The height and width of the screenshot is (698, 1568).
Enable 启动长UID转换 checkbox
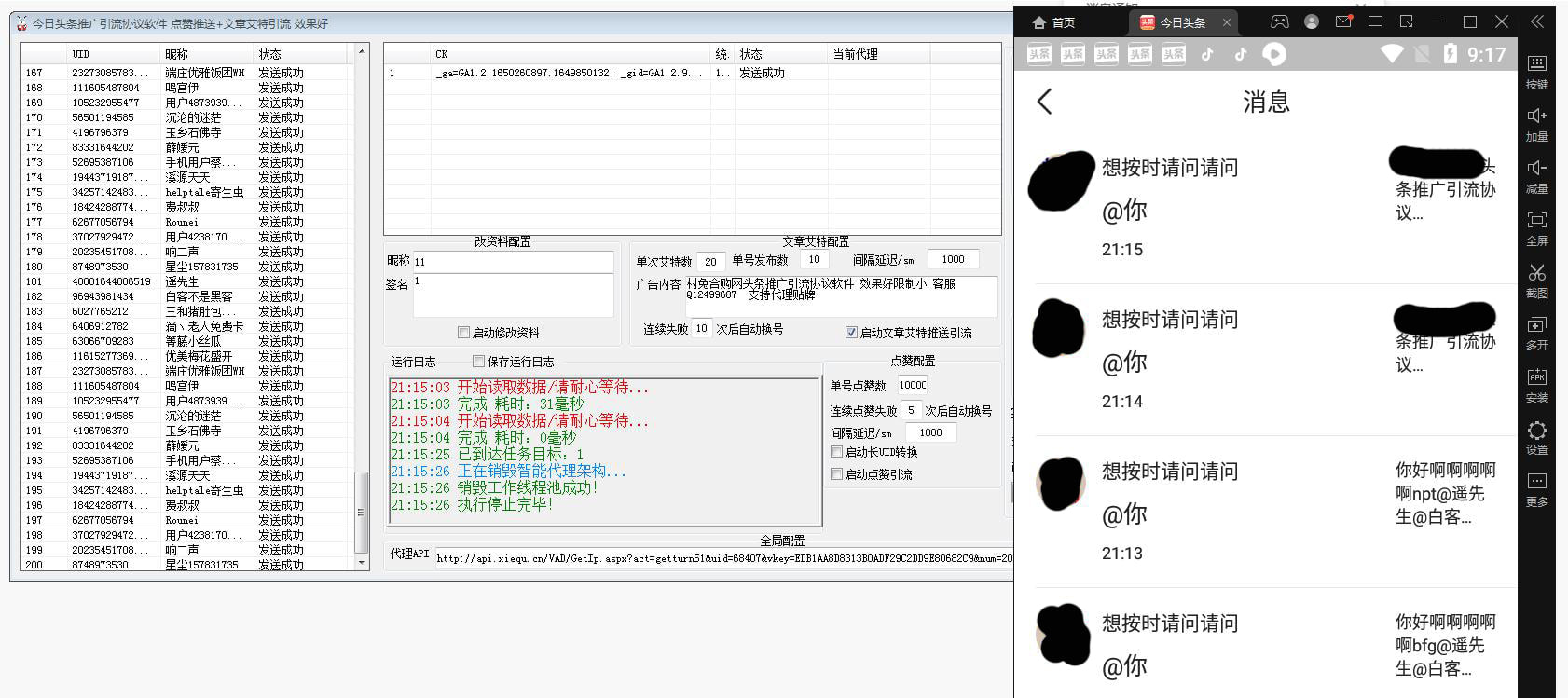click(836, 452)
